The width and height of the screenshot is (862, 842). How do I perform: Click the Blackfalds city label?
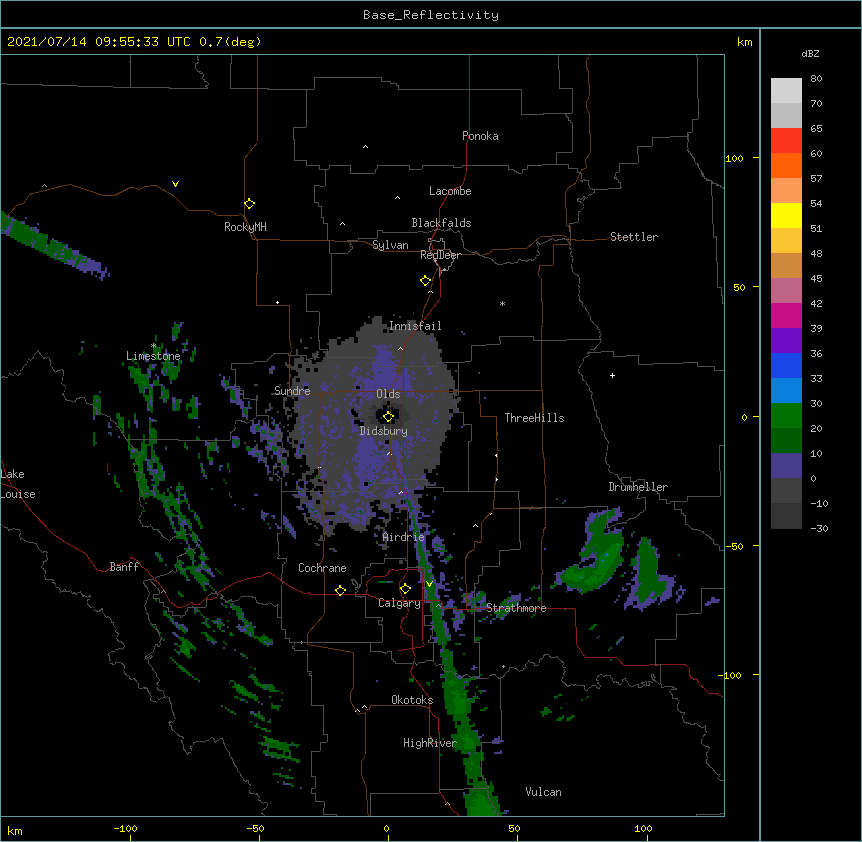[x=441, y=223]
